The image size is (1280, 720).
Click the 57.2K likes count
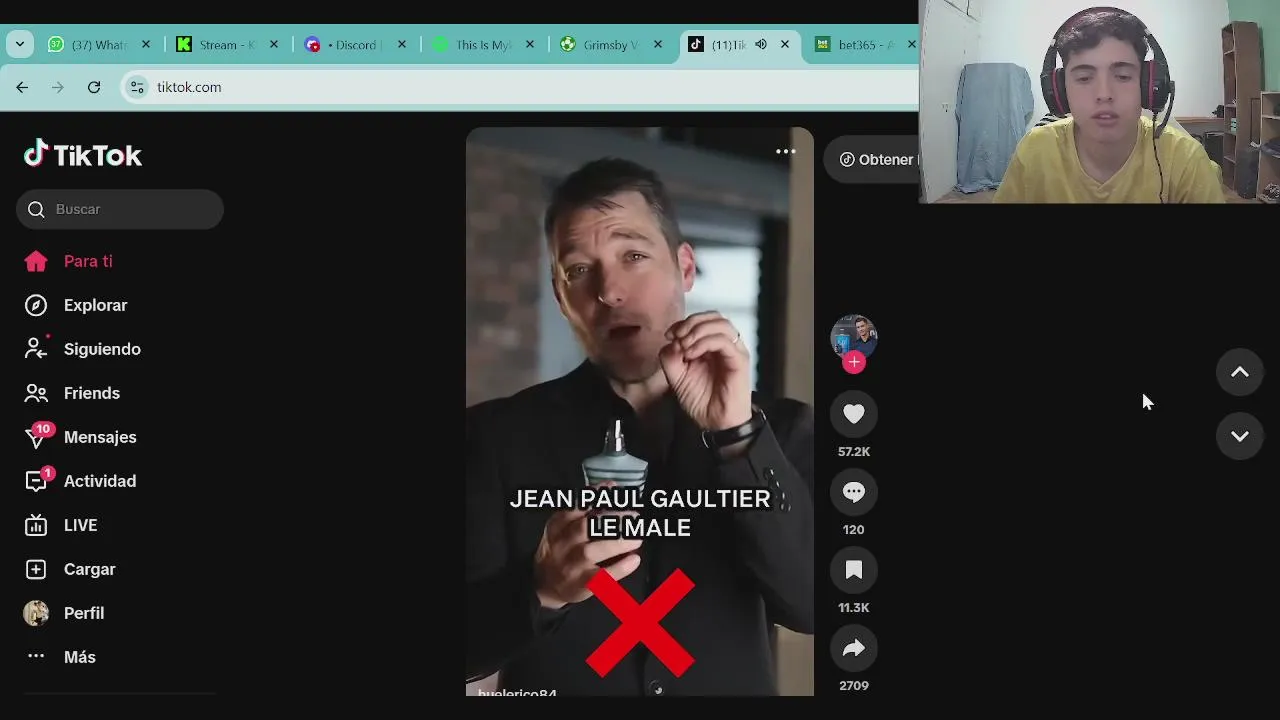[854, 452]
